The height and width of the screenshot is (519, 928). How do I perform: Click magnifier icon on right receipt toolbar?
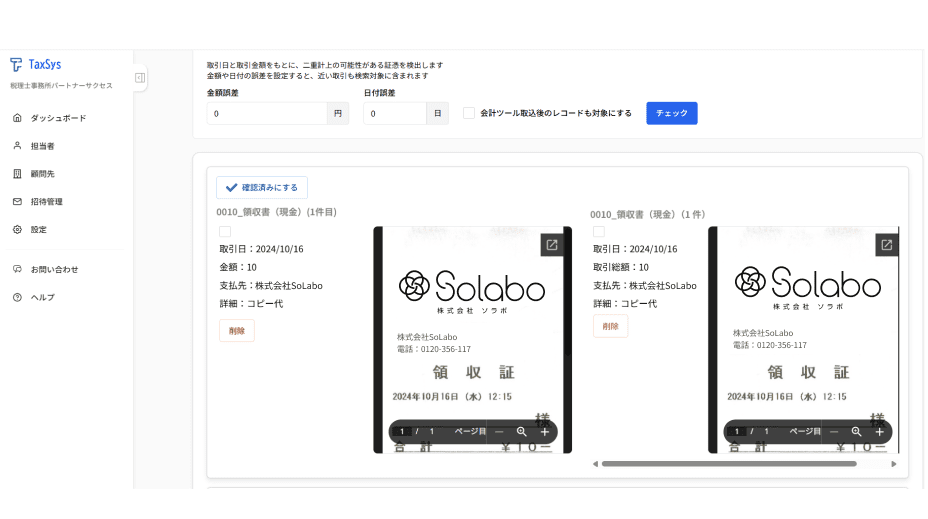[x=856, y=432]
